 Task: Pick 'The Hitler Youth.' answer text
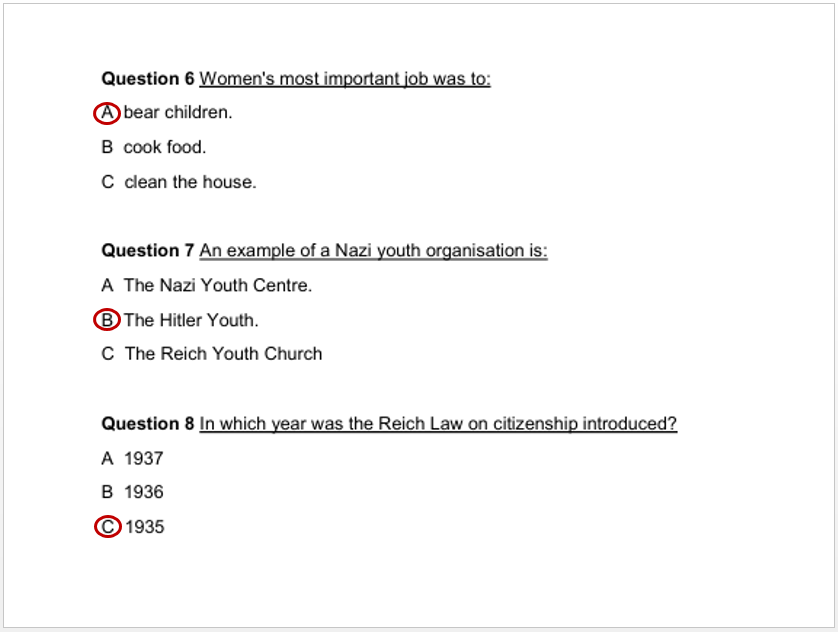[191, 320]
